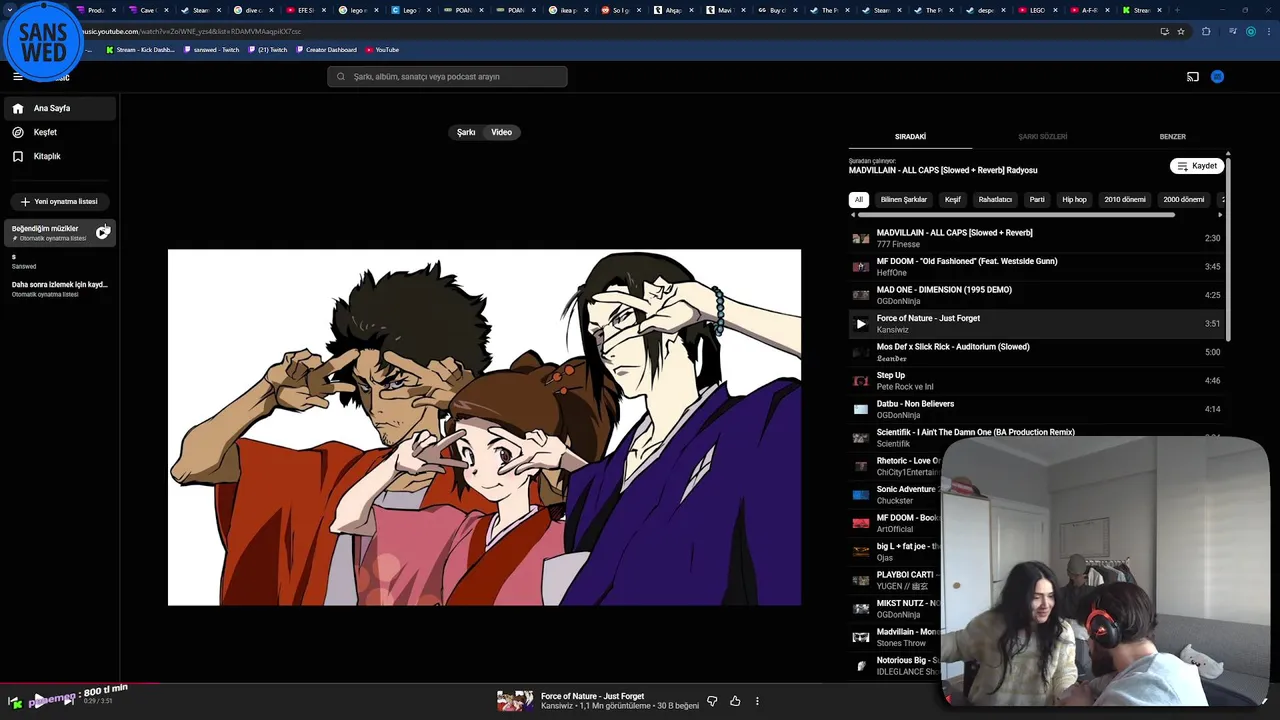Open the Keşfet compass icon
Screen dimensions: 1280x720
[x=18, y=132]
